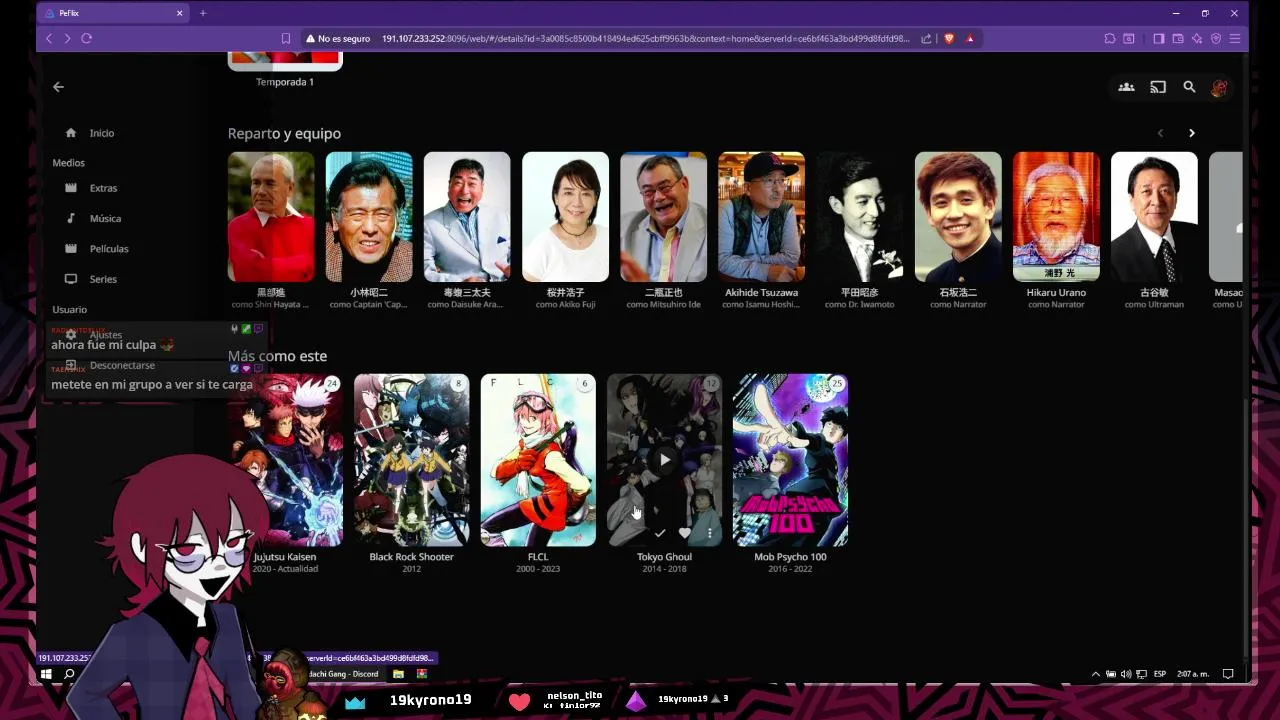This screenshot has height=720, width=1280.
Task: Reload the page in the browser
Action: point(87,38)
